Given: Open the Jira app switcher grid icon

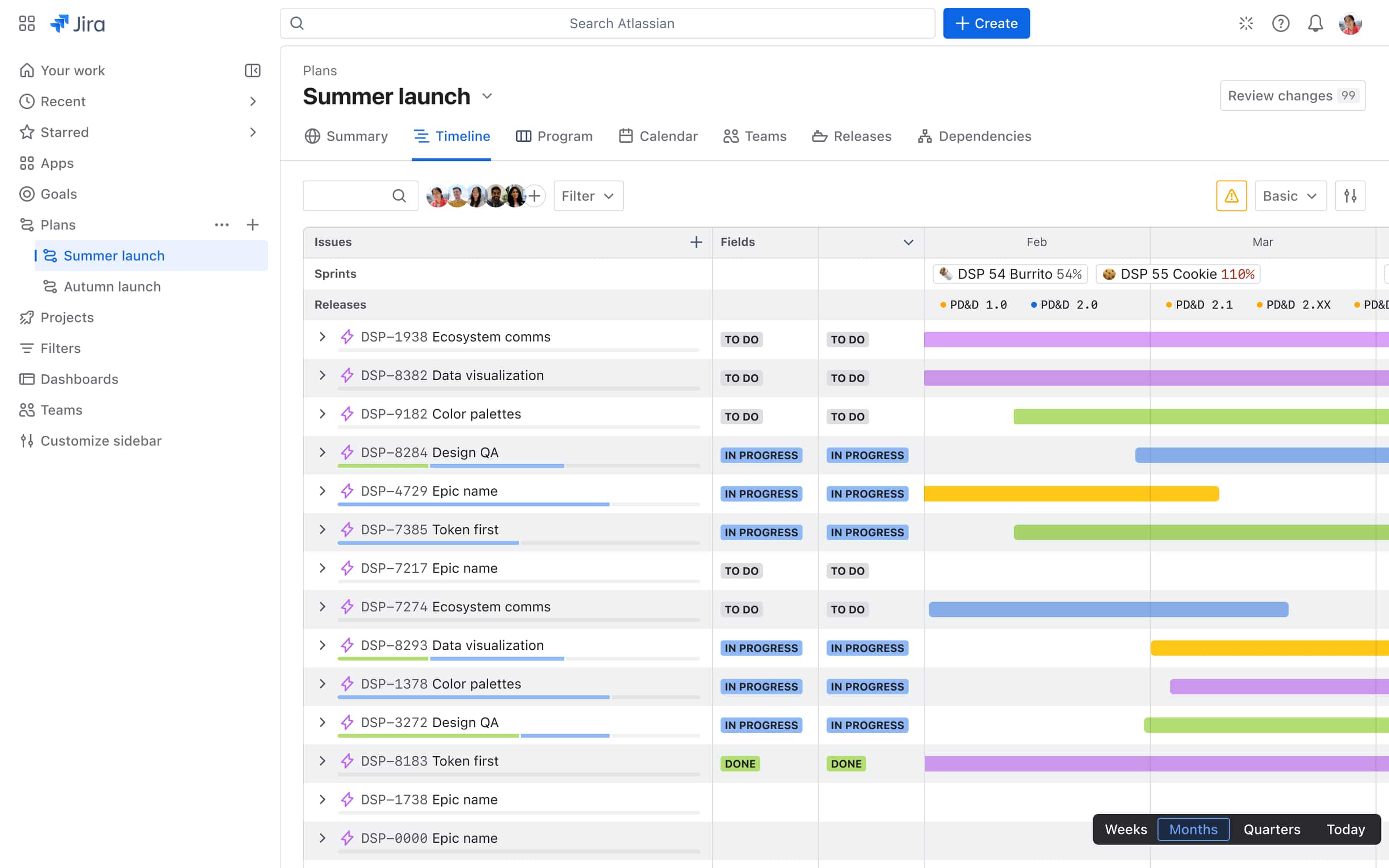Looking at the screenshot, I should pyautogui.click(x=27, y=23).
